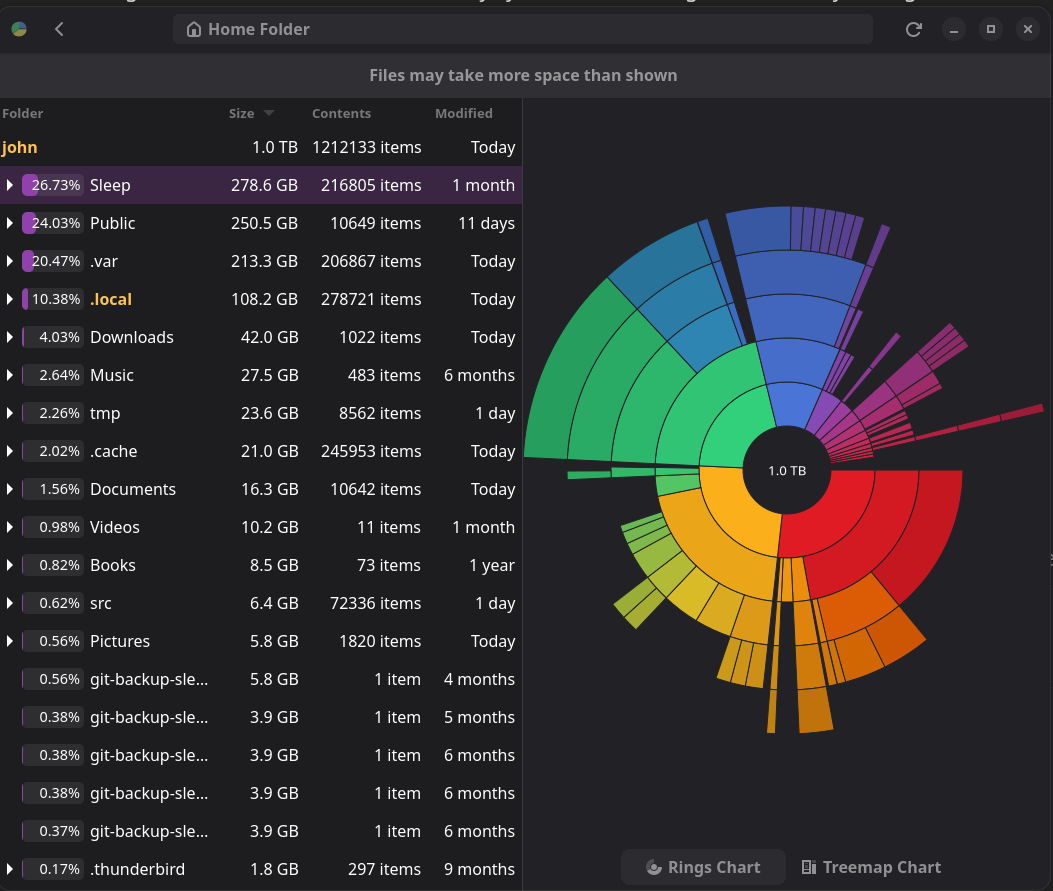The height and width of the screenshot is (891, 1053).
Task: Expand the .var folder tree
Action: 9,261
